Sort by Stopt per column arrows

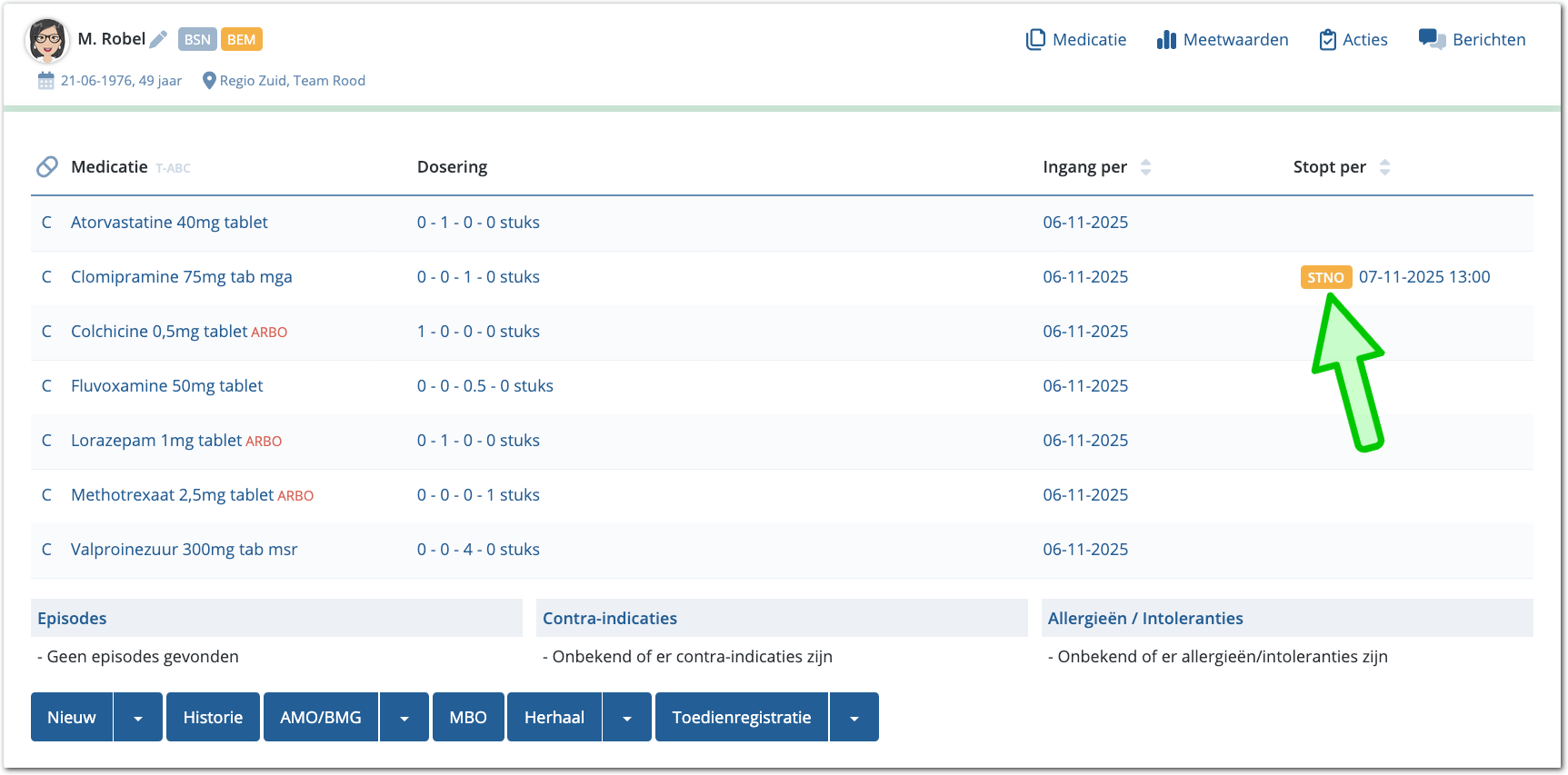(1384, 167)
